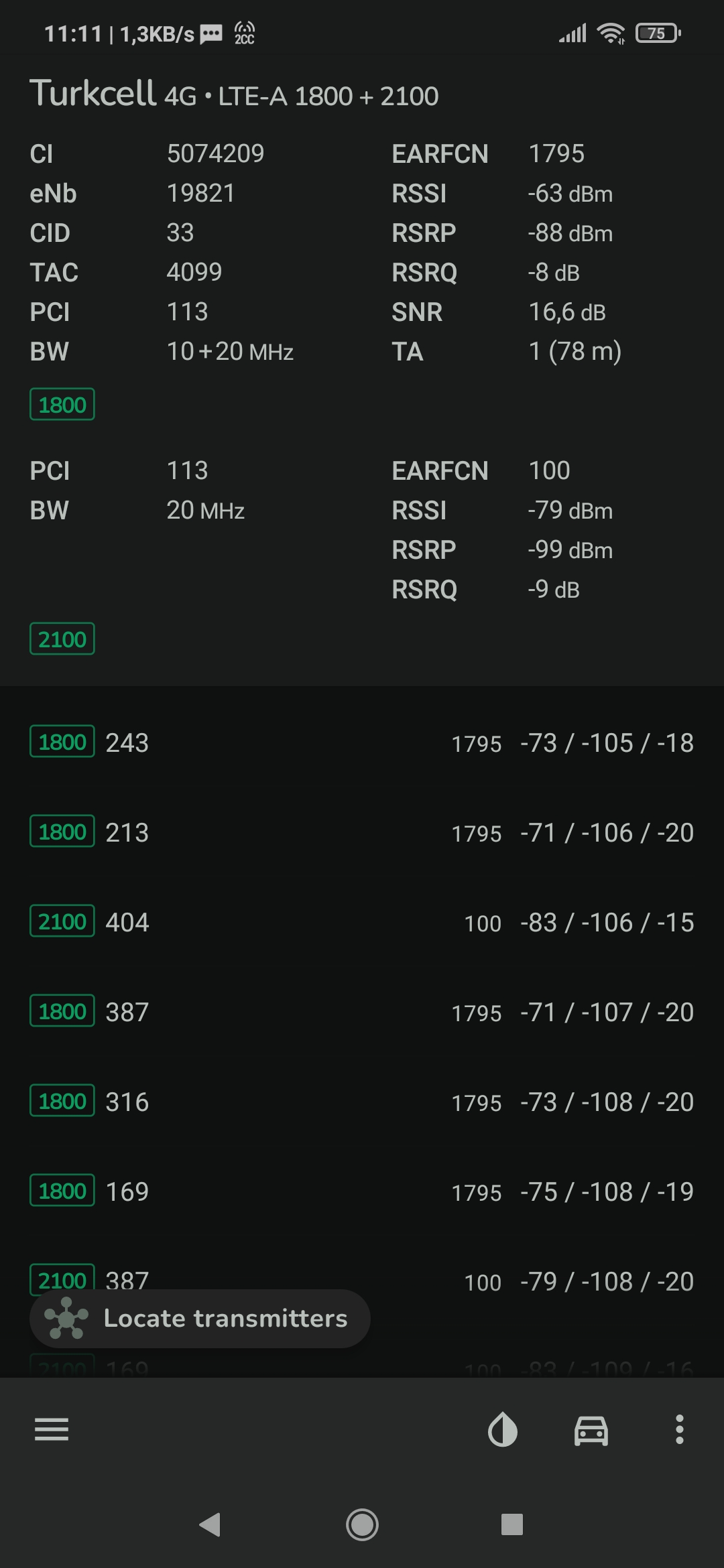Open the three-dot overflow menu
This screenshot has height=1568, width=724.
pyautogui.click(x=680, y=1429)
